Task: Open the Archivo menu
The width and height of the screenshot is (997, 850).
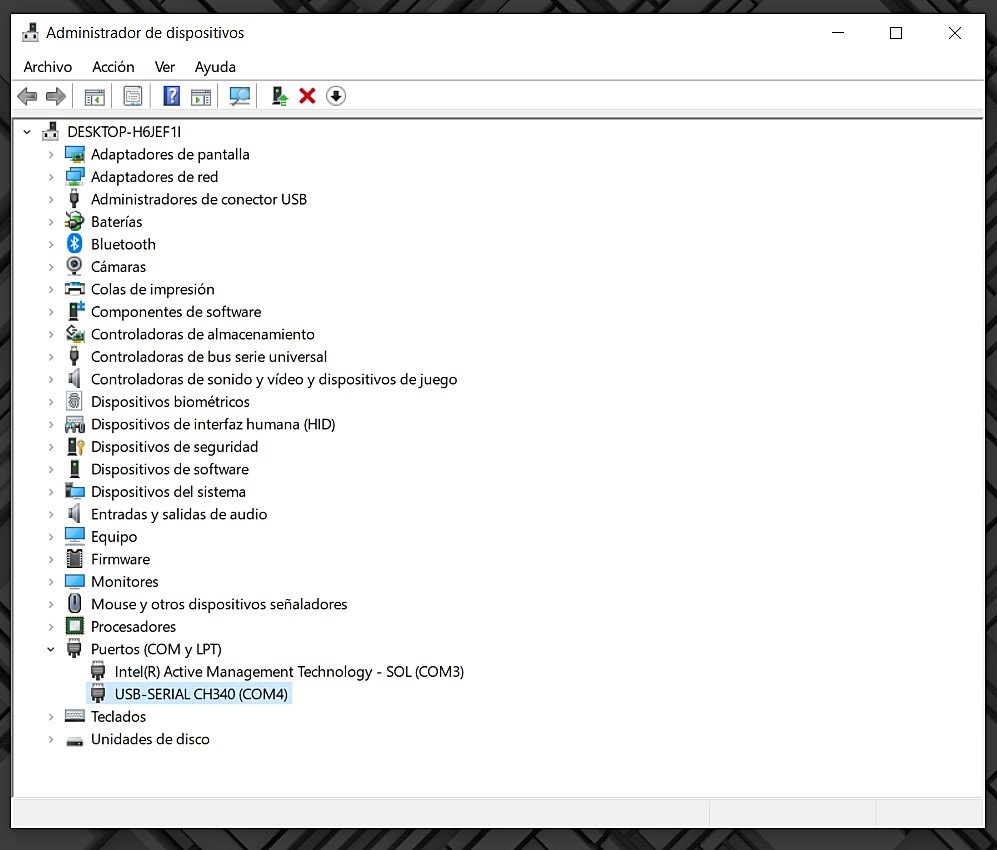Action: tap(47, 67)
